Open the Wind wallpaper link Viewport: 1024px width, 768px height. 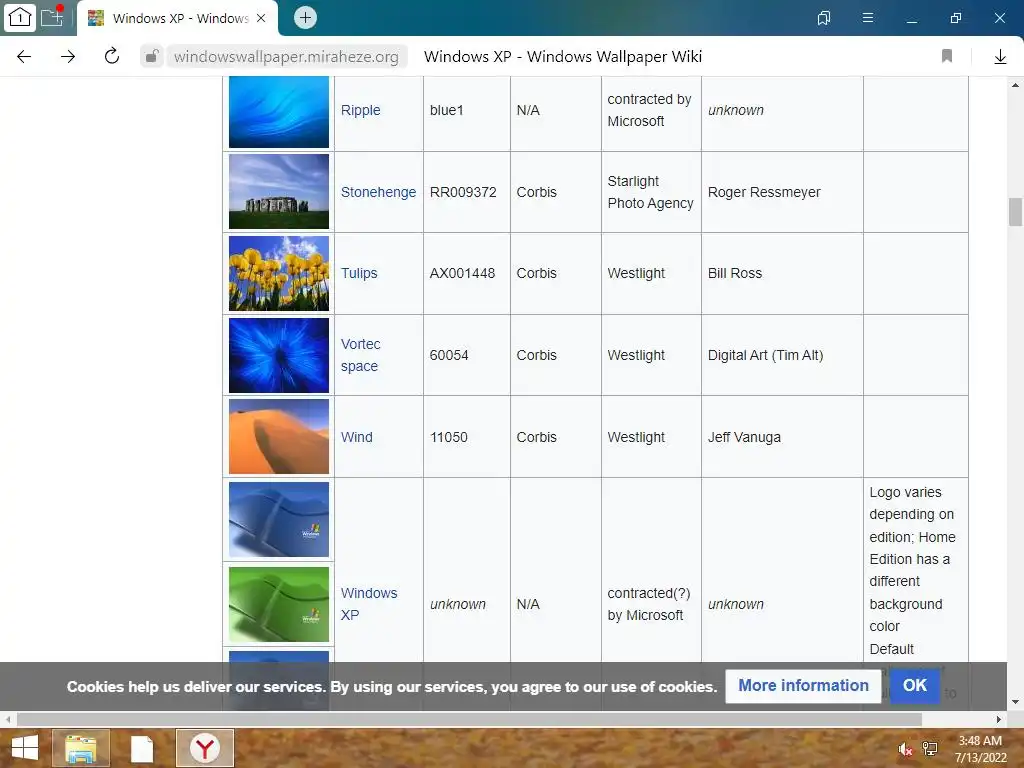357,437
